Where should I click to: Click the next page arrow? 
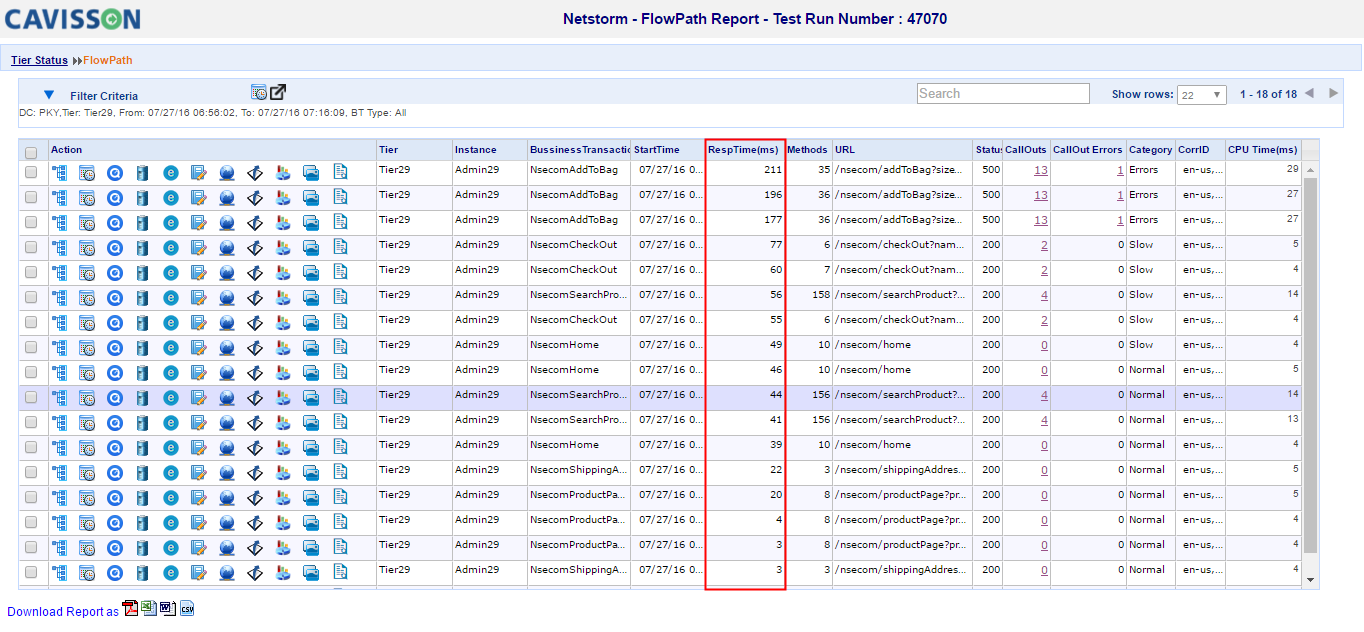tap(1333, 93)
